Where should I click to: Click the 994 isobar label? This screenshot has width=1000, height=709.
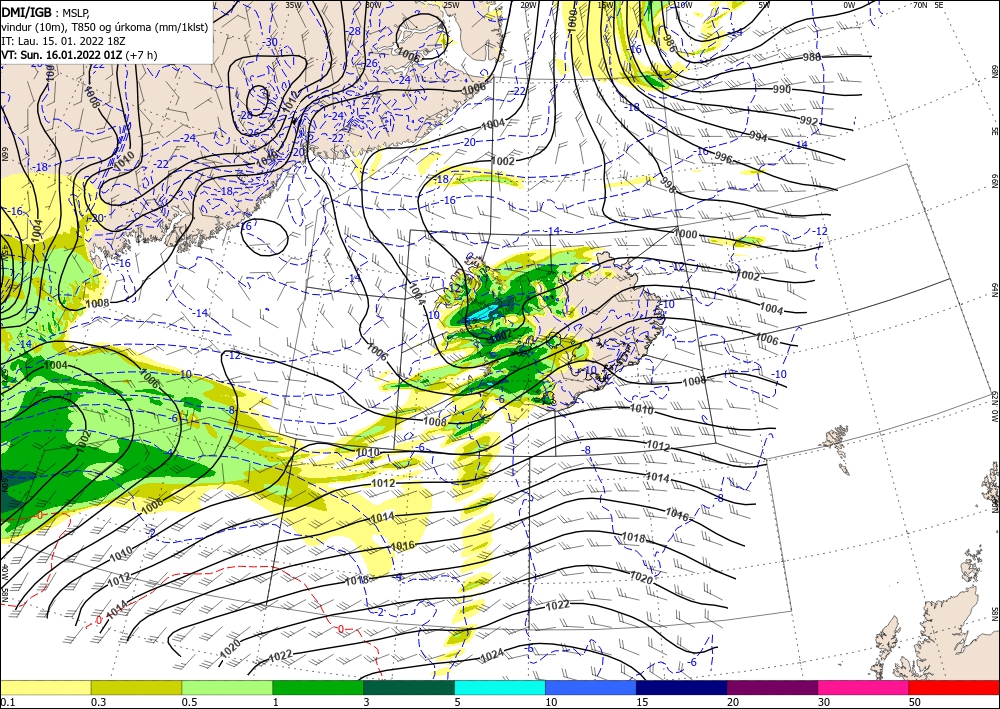coord(758,136)
